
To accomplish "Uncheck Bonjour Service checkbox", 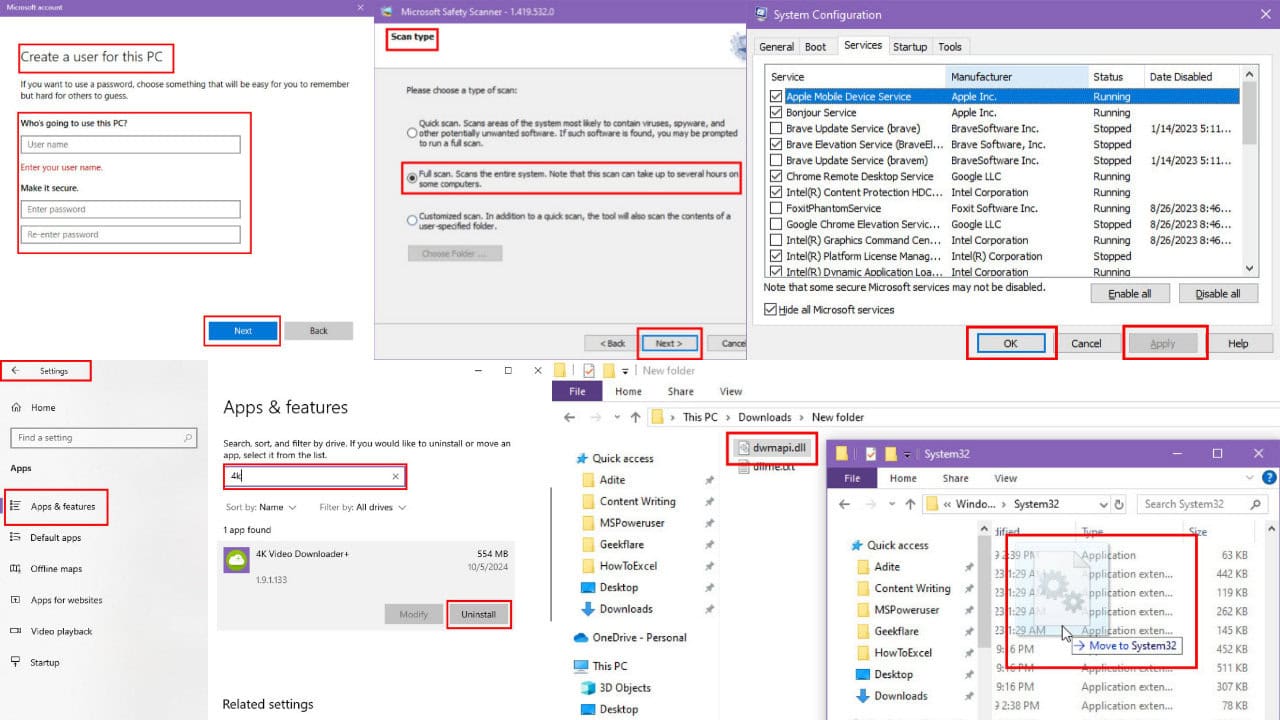I will (776, 113).
